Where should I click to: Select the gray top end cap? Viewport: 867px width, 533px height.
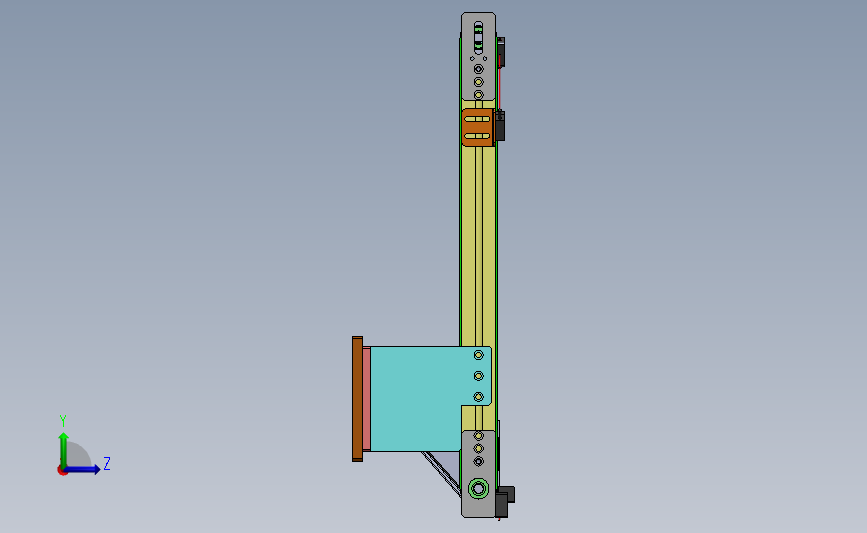[x=478, y=55]
